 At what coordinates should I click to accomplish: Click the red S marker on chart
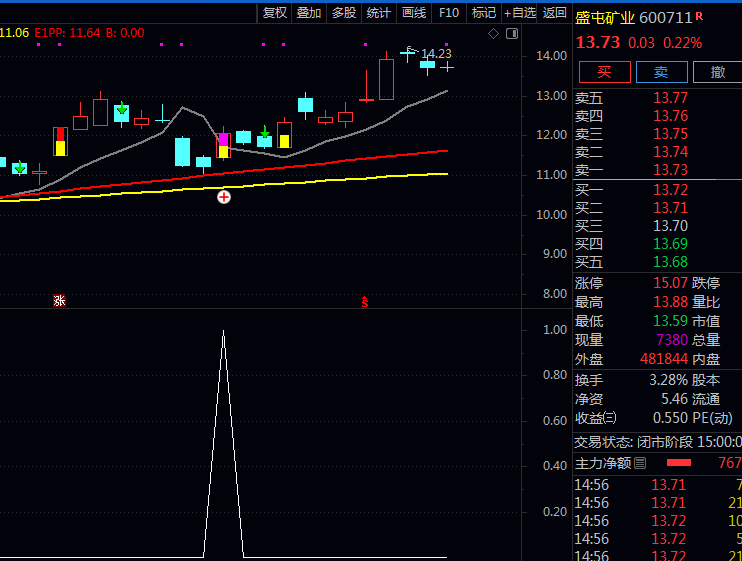click(364, 302)
